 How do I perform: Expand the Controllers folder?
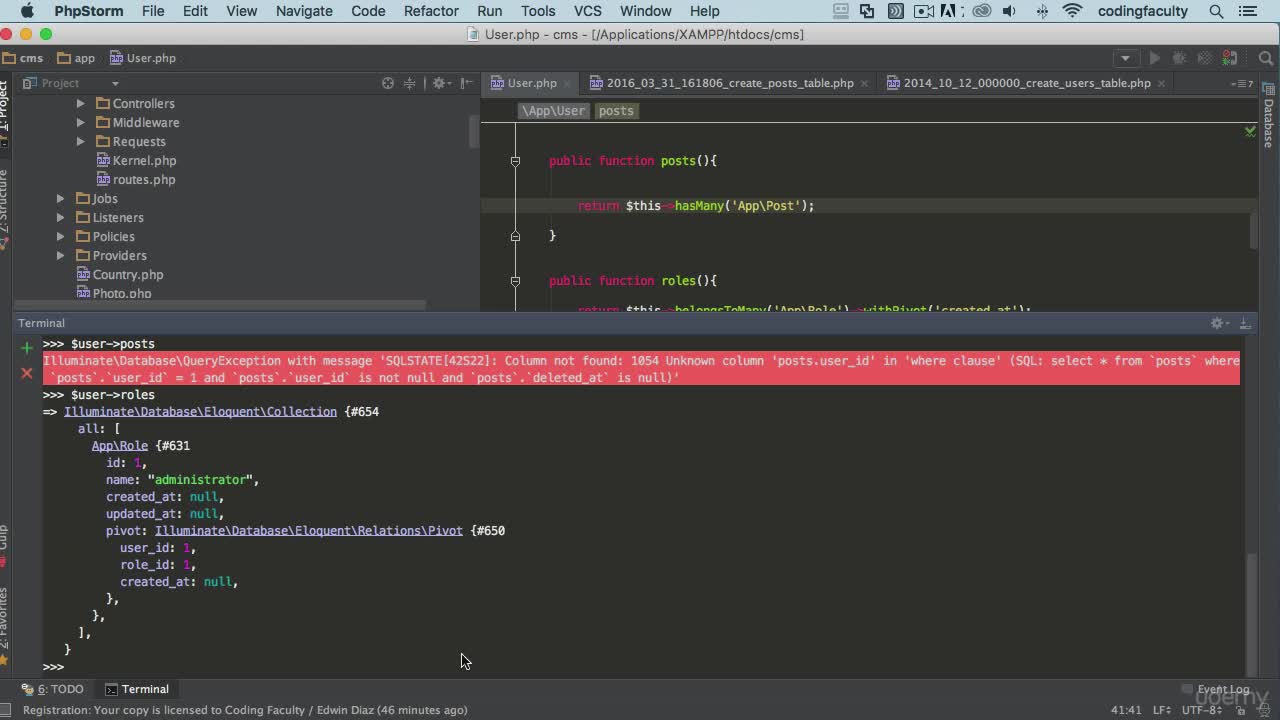(81, 104)
